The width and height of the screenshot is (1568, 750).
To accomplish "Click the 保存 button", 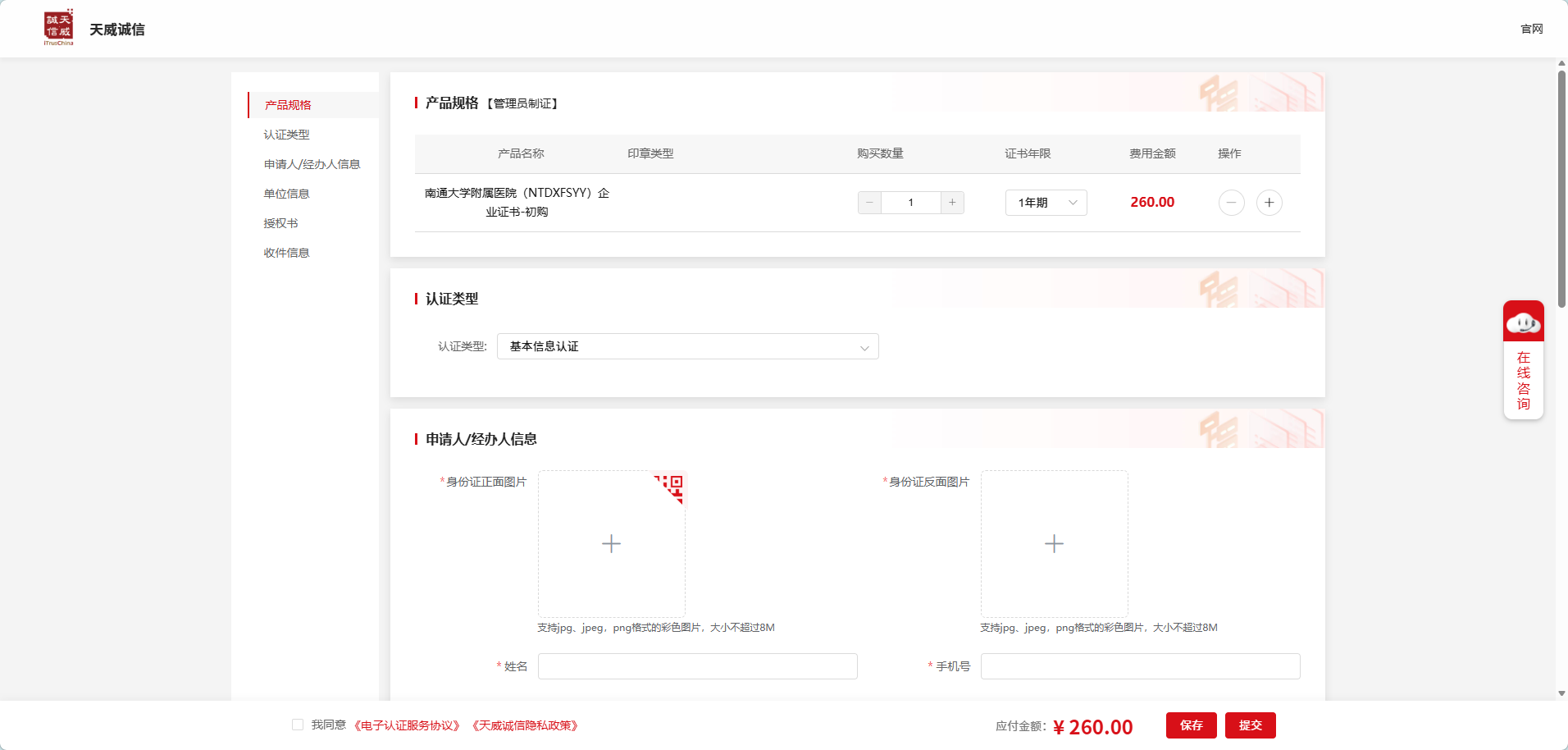I will tap(1191, 725).
